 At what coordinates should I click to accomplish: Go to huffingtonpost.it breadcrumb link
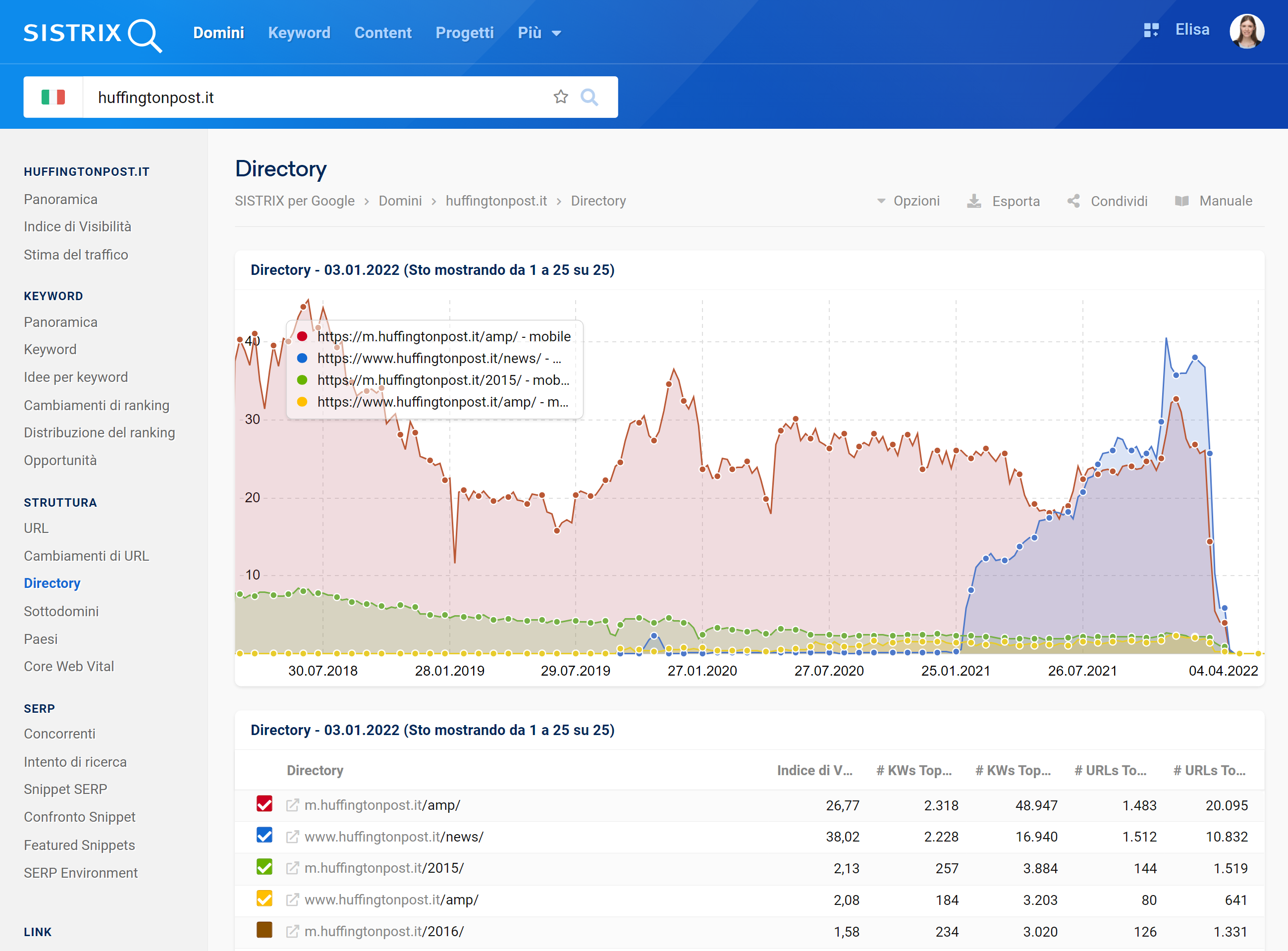pos(496,201)
